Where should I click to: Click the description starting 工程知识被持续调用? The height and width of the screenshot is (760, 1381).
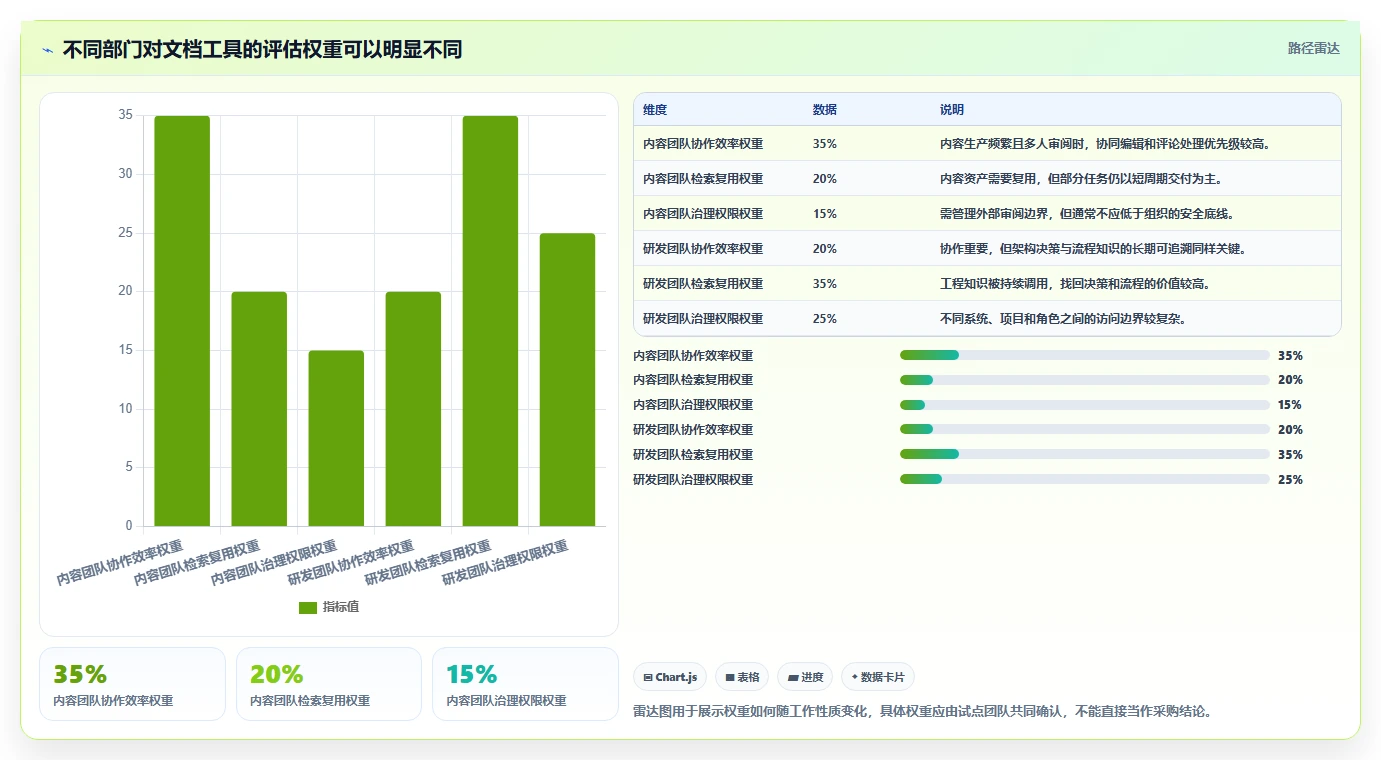(1076, 284)
